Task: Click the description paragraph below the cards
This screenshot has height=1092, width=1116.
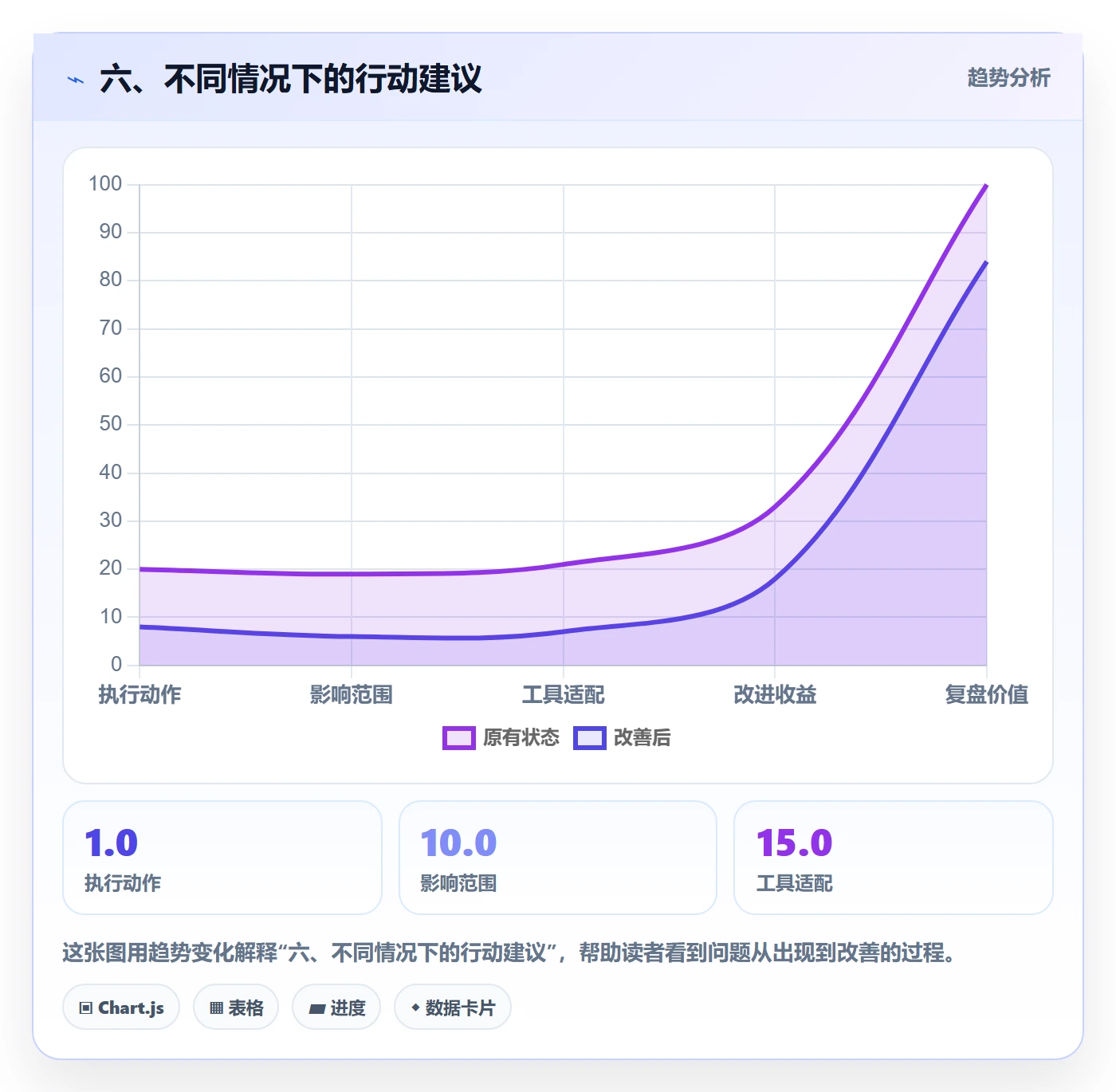Action: tap(510, 953)
